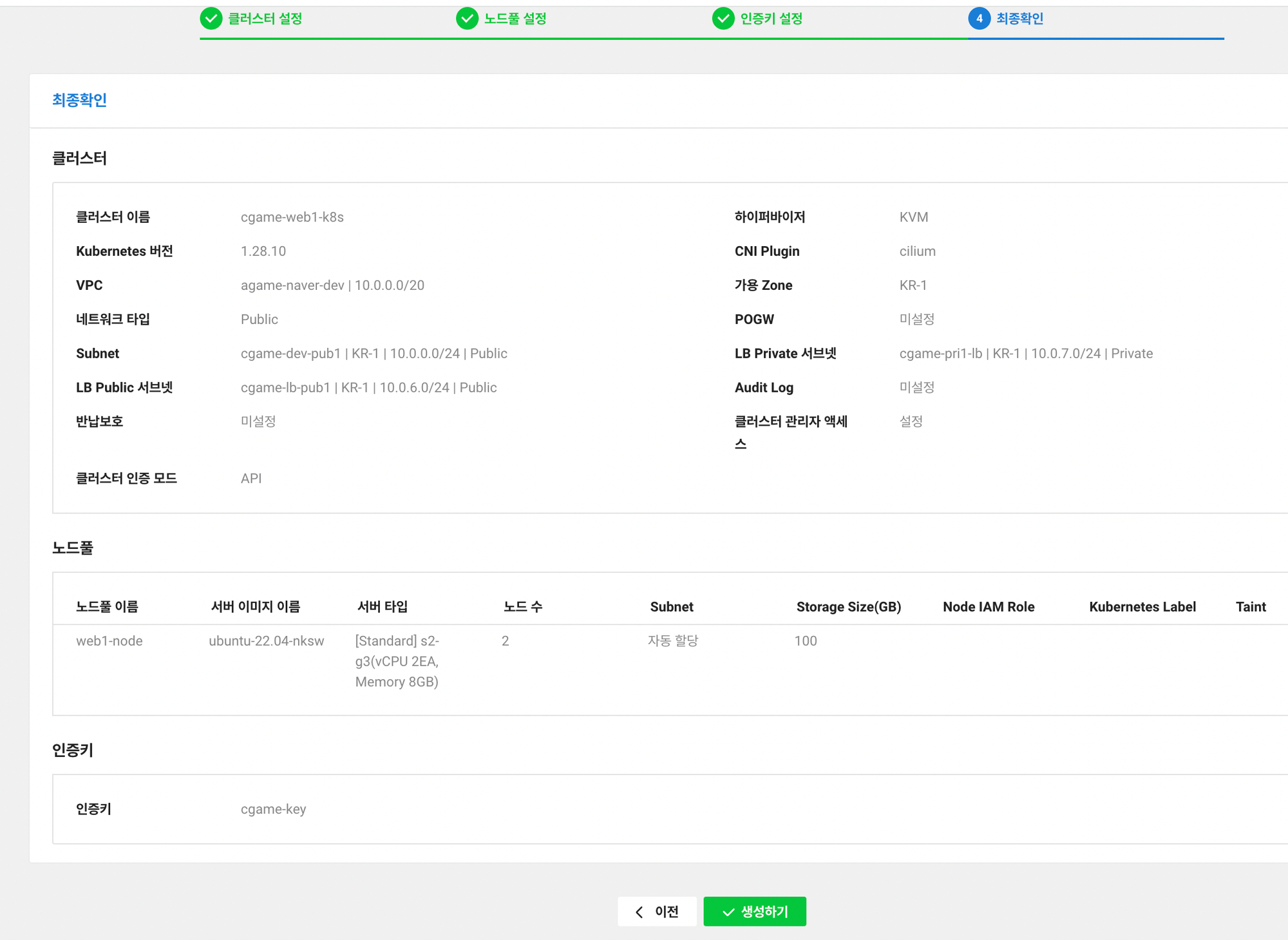1288x940 pixels.
Task: Go to the 클러스터 설정 step
Action: 265,19
